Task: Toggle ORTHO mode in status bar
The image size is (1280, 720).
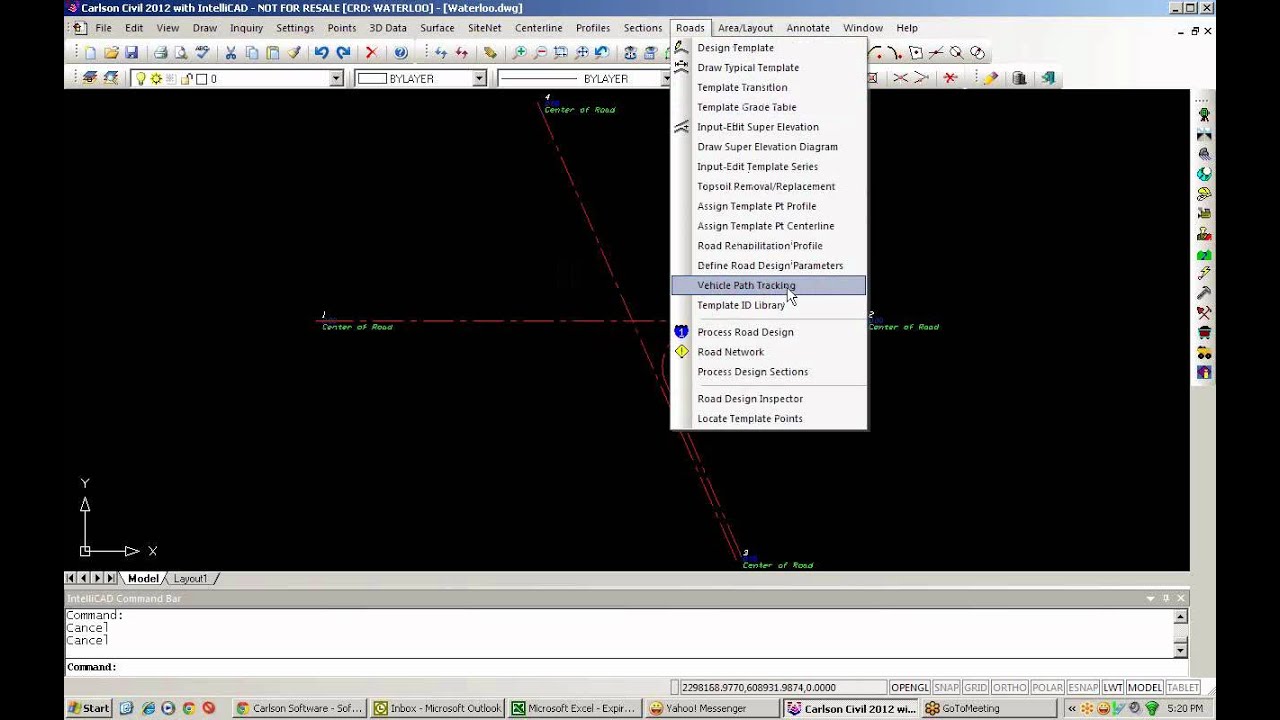Action: (1010, 688)
